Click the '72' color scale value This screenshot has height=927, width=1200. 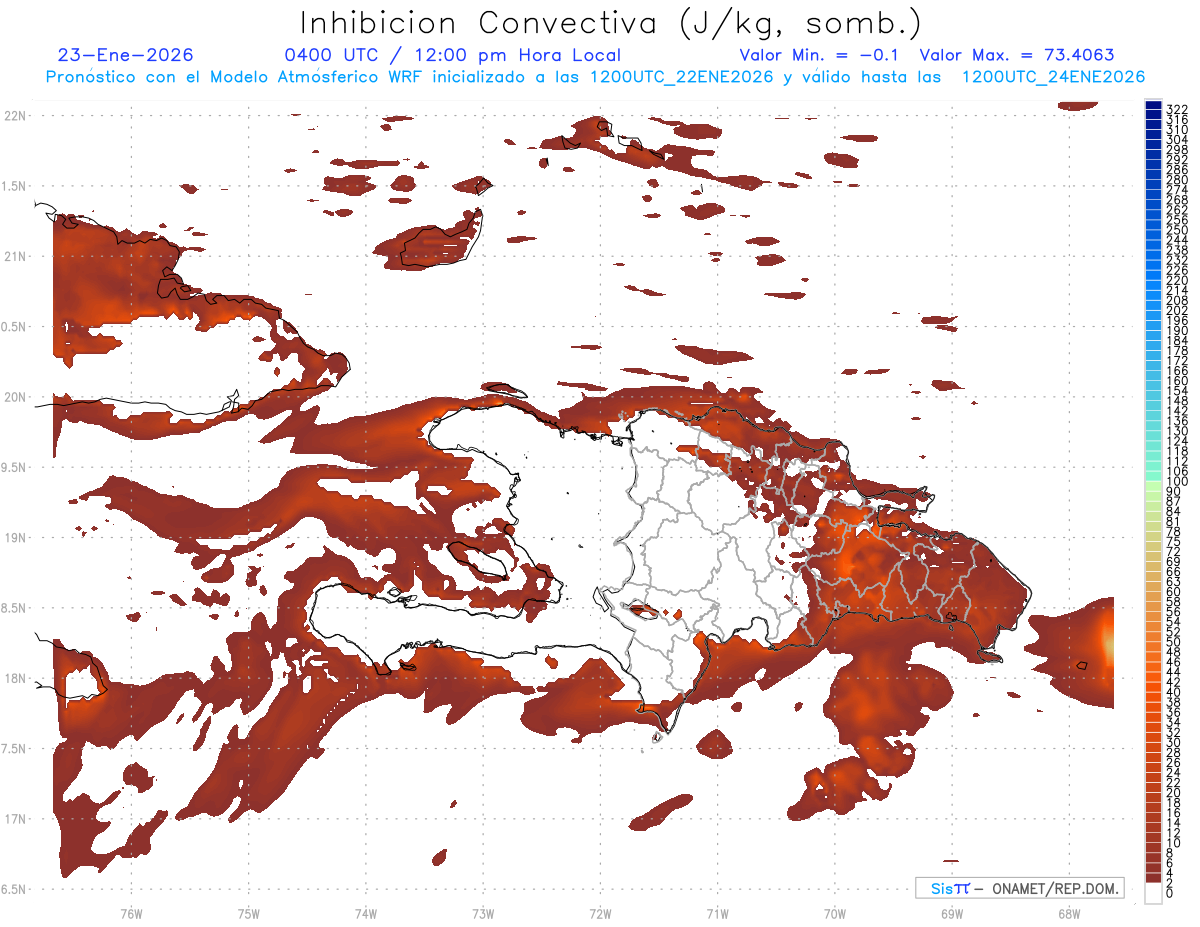tap(1173, 551)
